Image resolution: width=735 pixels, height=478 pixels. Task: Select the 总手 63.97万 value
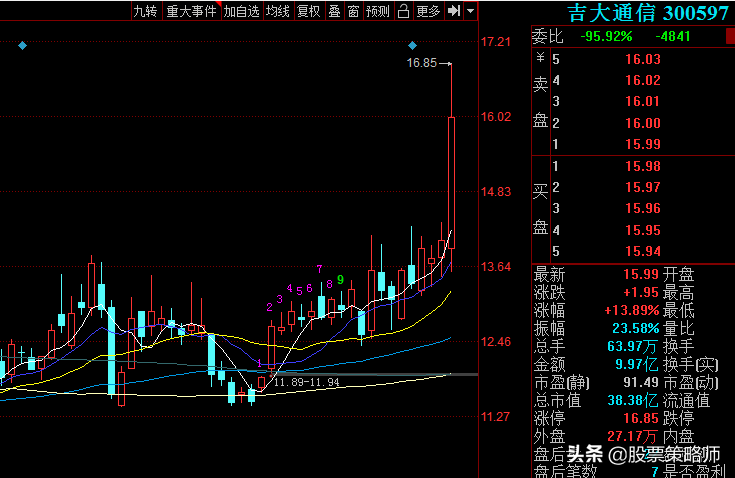(632, 346)
